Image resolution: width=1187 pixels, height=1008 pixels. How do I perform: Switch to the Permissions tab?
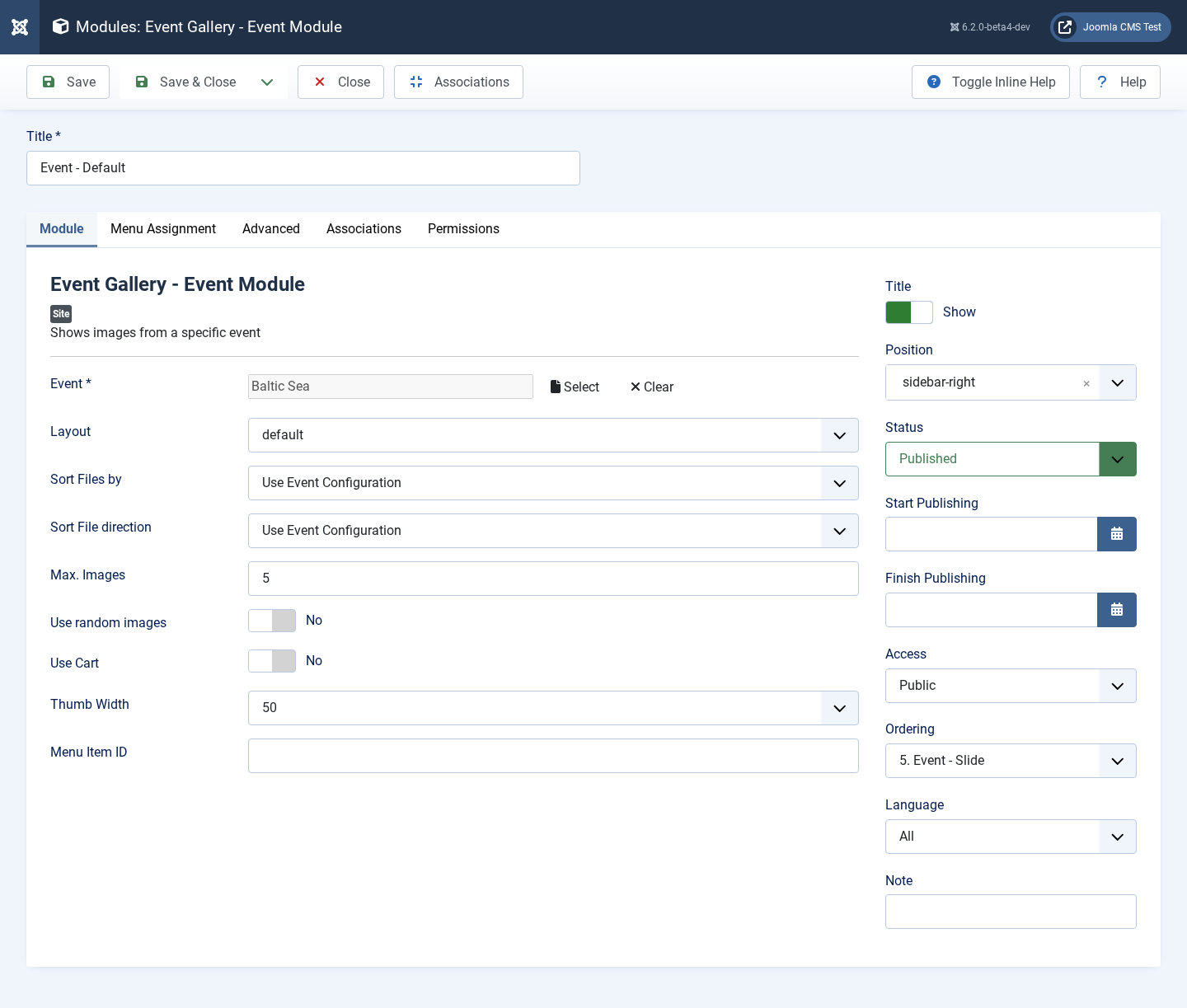tap(463, 229)
